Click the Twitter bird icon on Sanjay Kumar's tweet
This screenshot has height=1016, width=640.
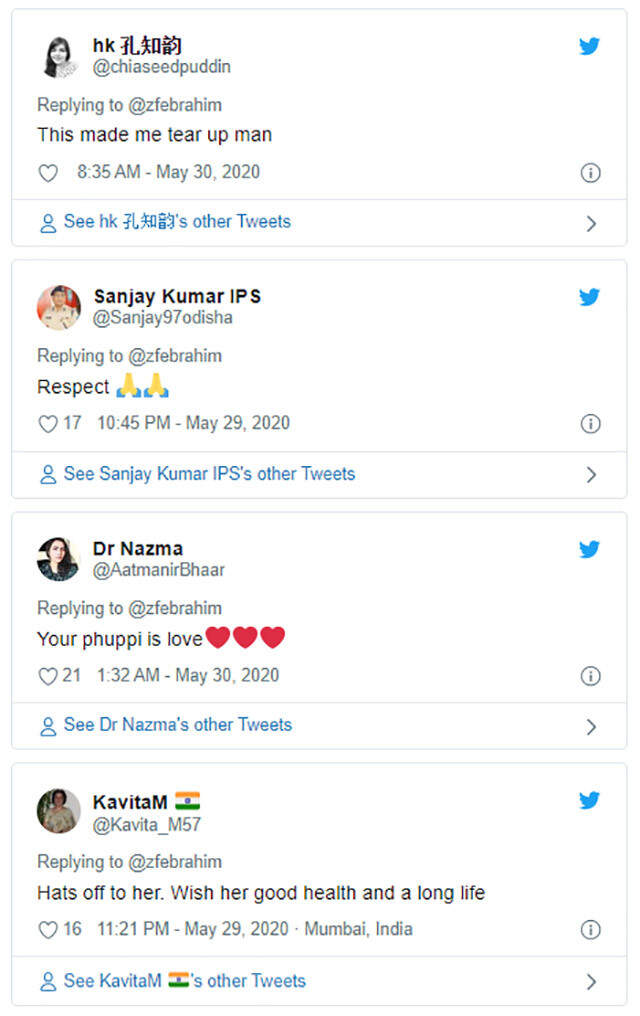590,297
